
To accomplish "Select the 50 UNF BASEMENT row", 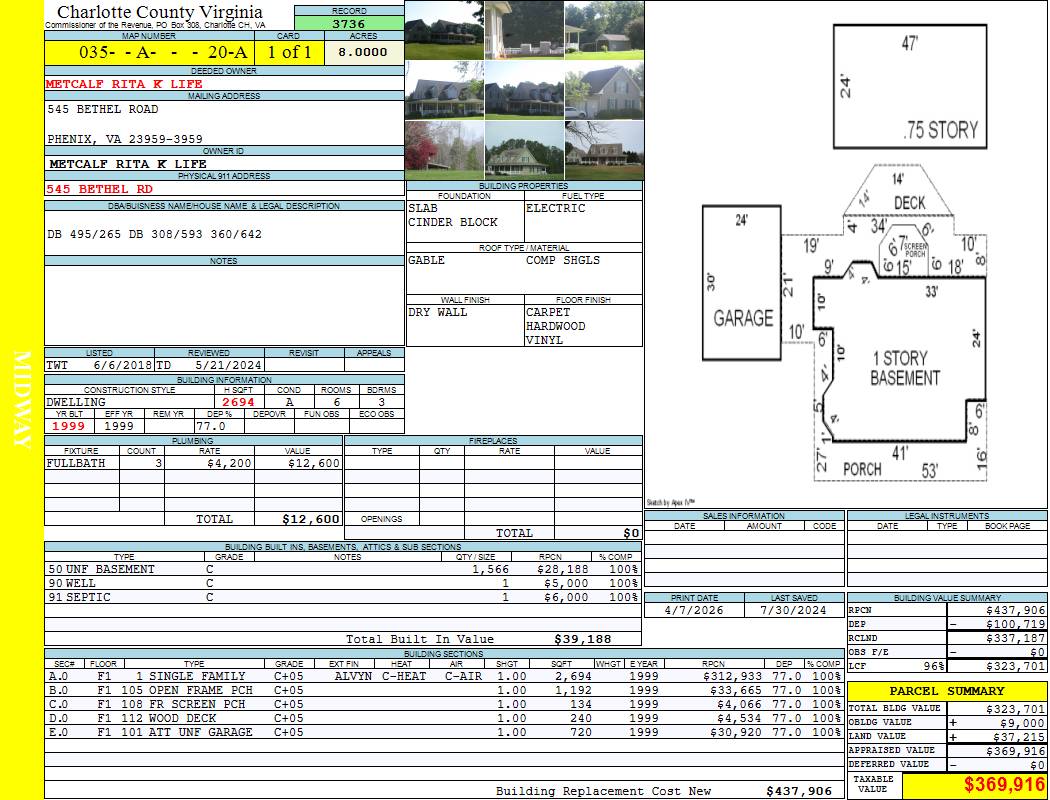I will pos(340,569).
